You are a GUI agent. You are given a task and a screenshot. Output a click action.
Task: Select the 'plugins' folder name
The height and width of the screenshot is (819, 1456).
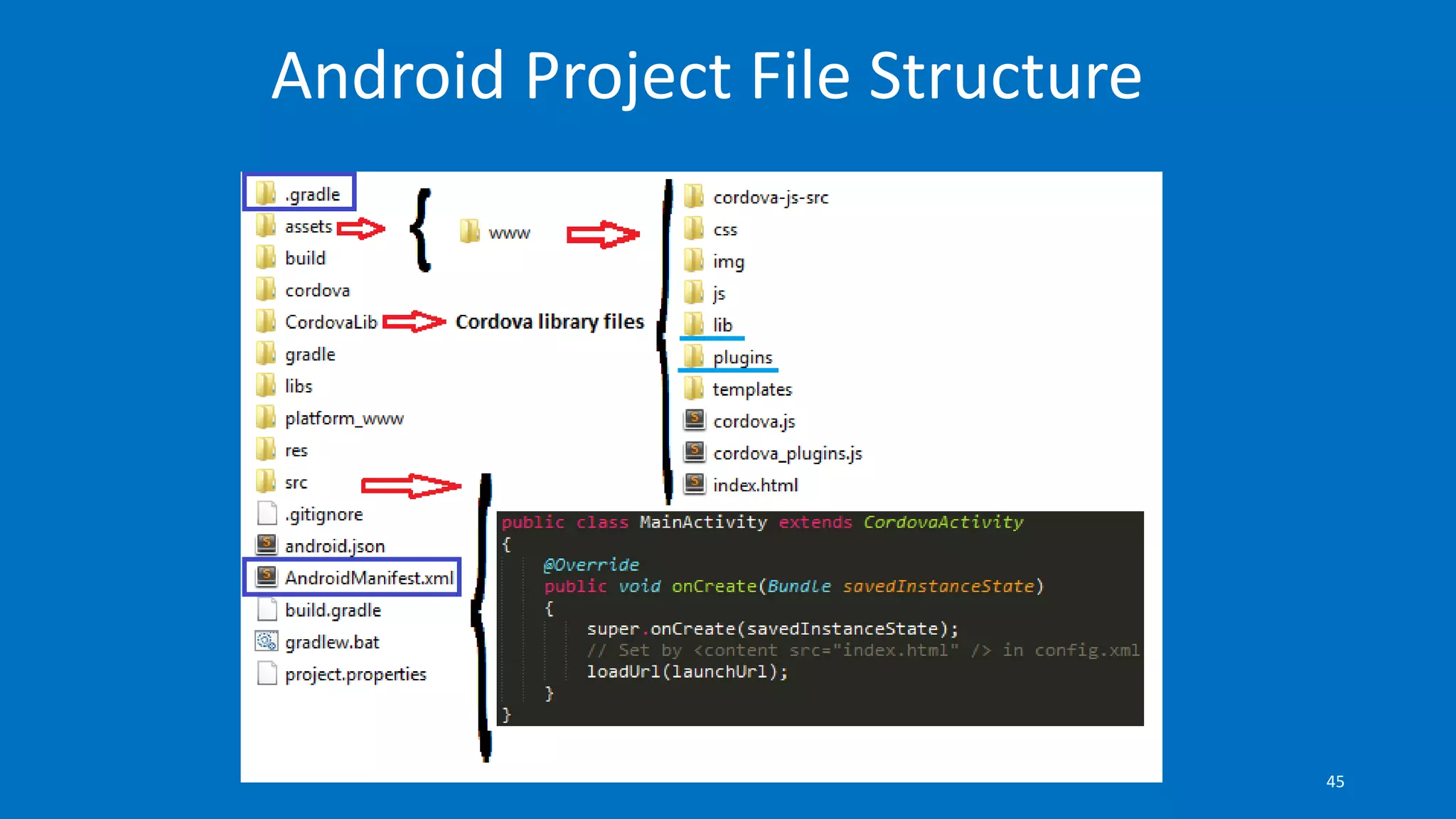[742, 358]
